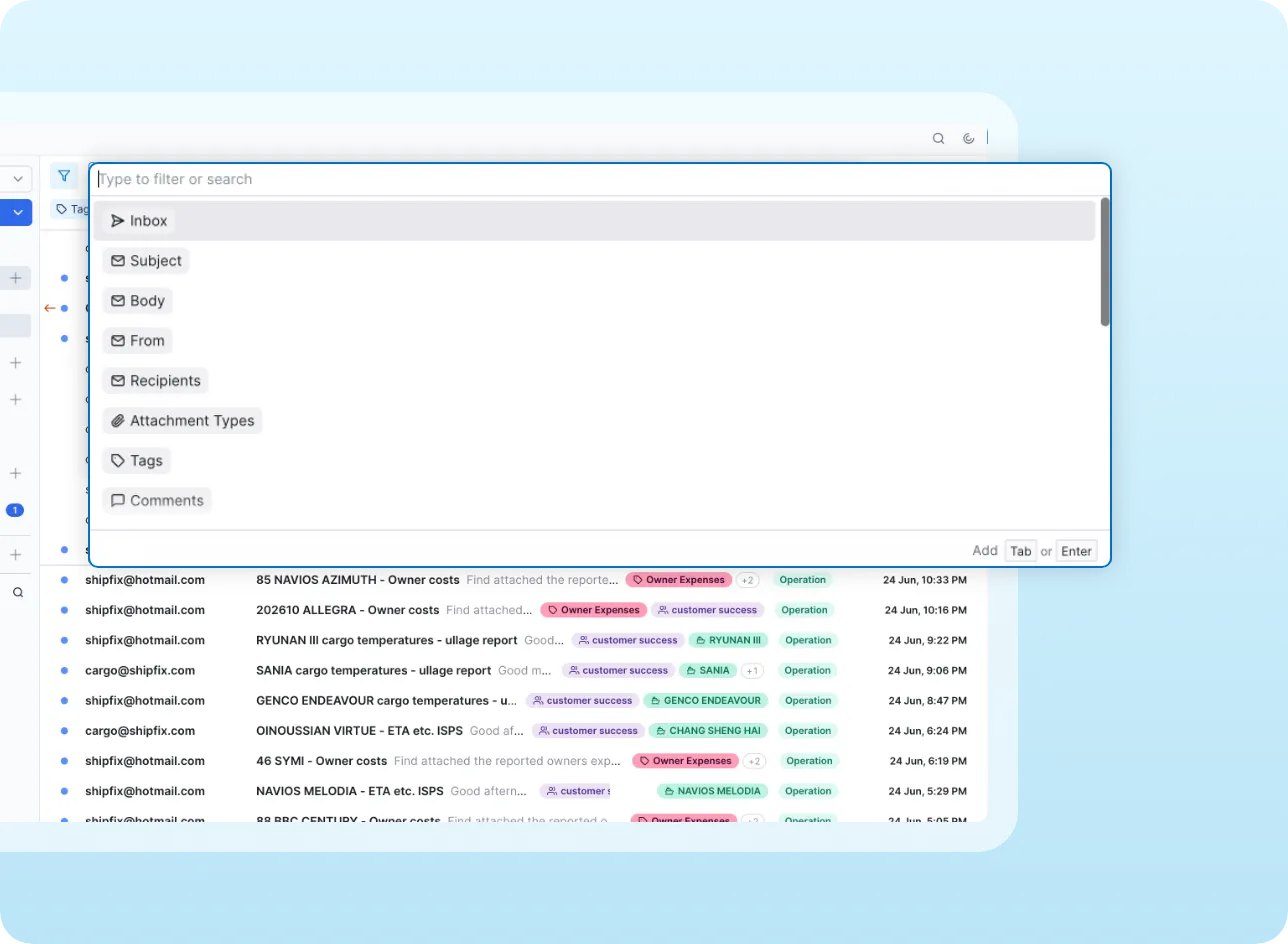Click customer success tag on GENCO ENDEAVOUR email
The height and width of the screenshot is (944, 1288).
(583, 700)
